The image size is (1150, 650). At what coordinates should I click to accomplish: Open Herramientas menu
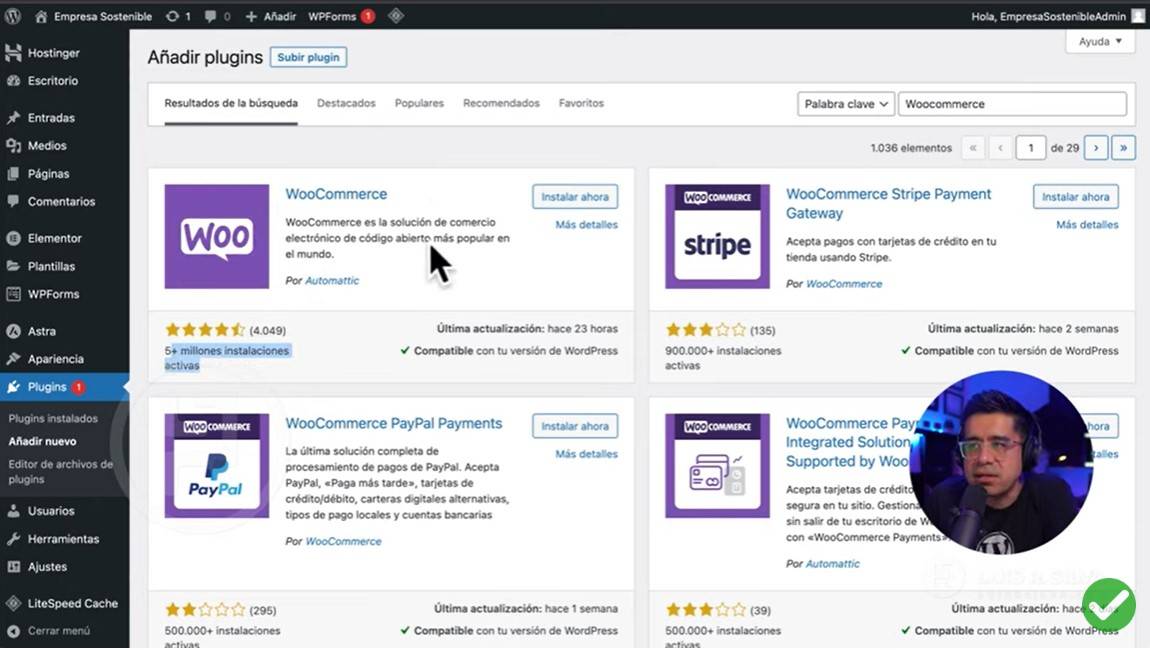65,538
